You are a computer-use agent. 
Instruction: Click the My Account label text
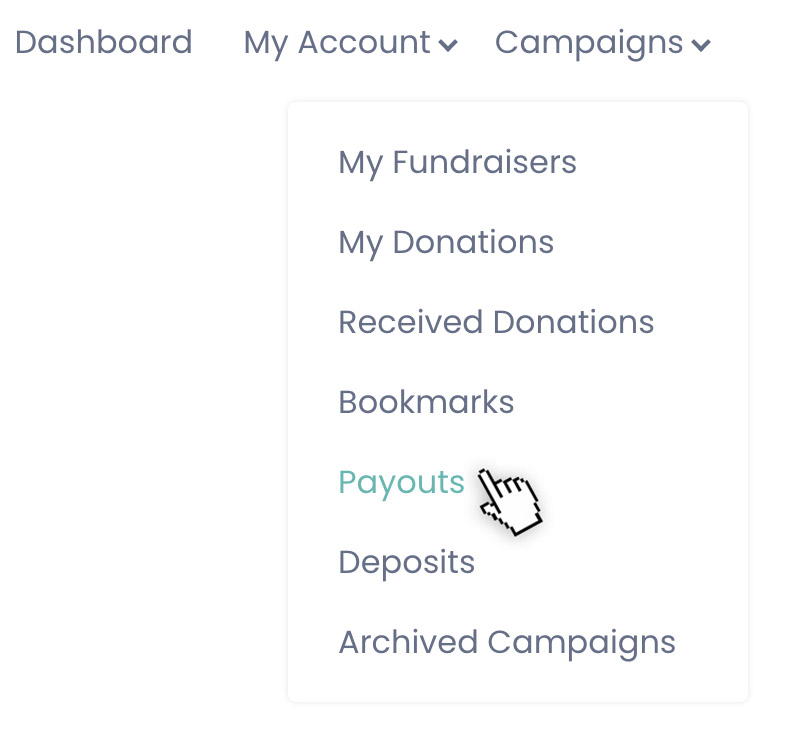click(x=337, y=44)
